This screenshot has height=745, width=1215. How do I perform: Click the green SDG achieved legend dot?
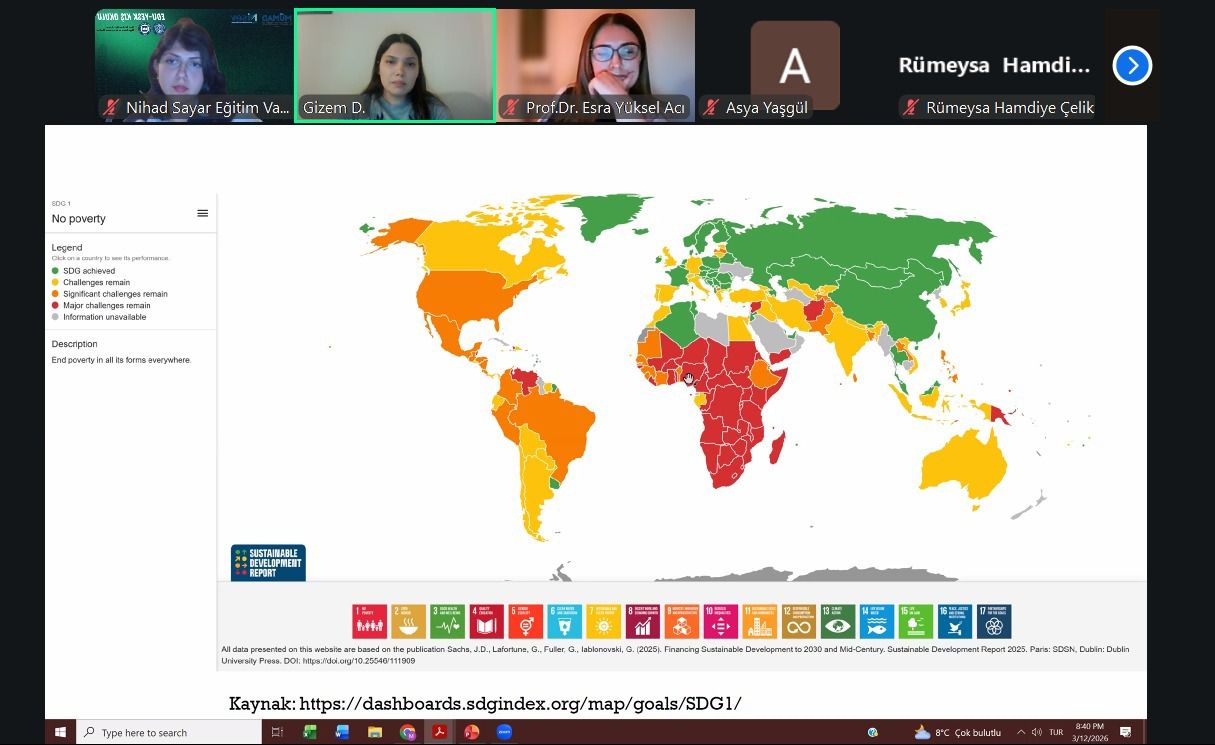click(x=56, y=271)
